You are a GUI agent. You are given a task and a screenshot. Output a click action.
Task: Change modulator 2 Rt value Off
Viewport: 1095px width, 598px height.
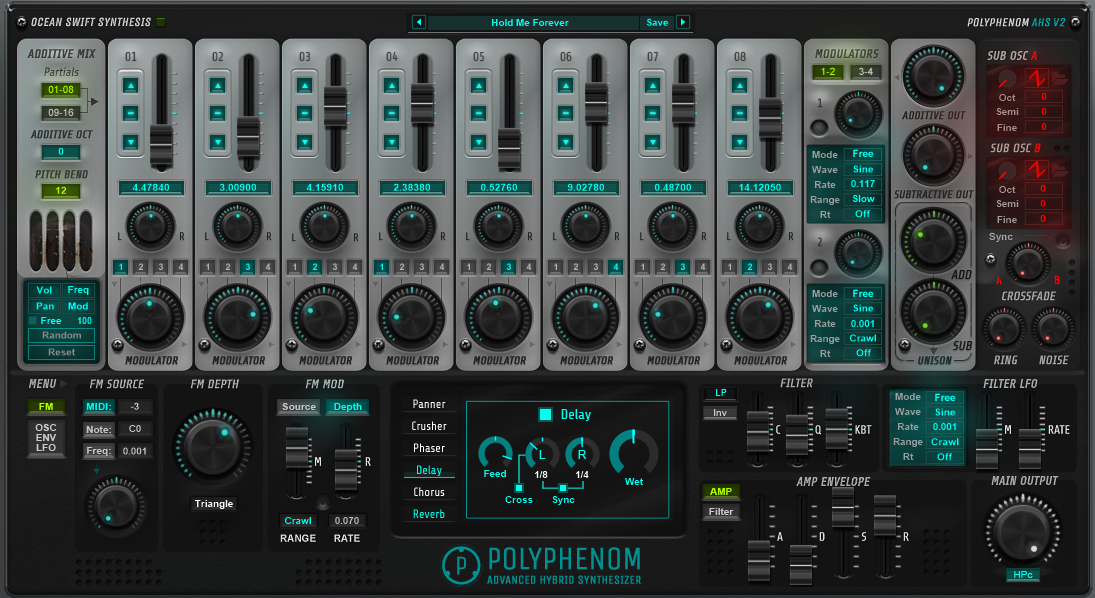tap(862, 353)
